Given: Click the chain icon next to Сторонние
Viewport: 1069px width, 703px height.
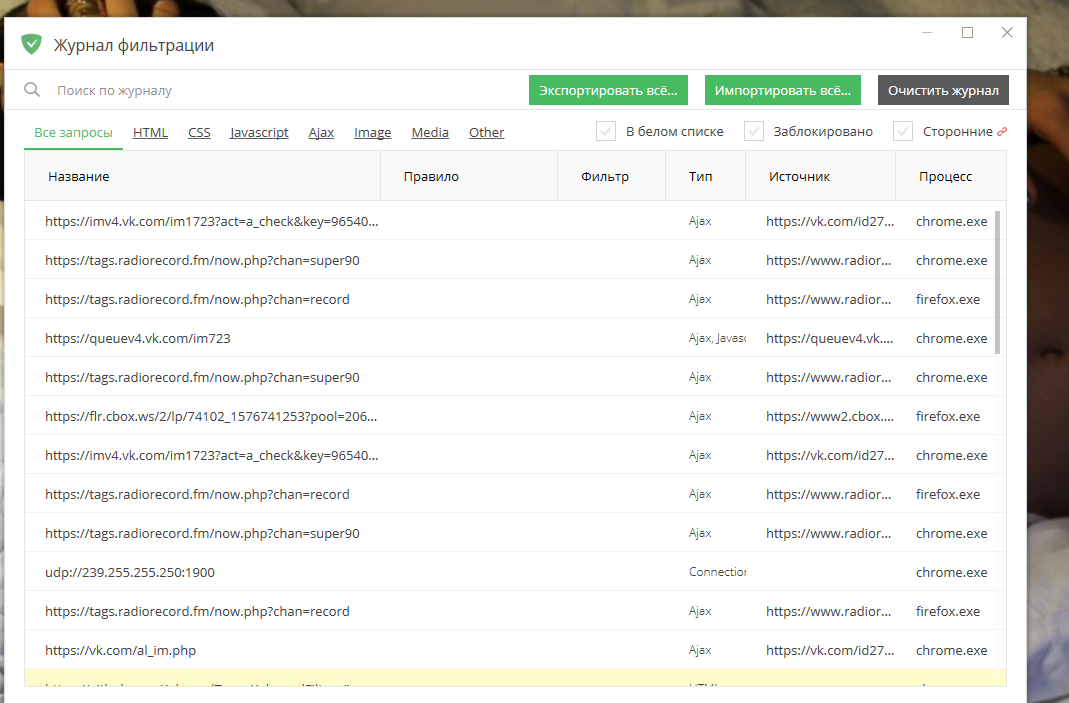Looking at the screenshot, I should point(1004,130).
